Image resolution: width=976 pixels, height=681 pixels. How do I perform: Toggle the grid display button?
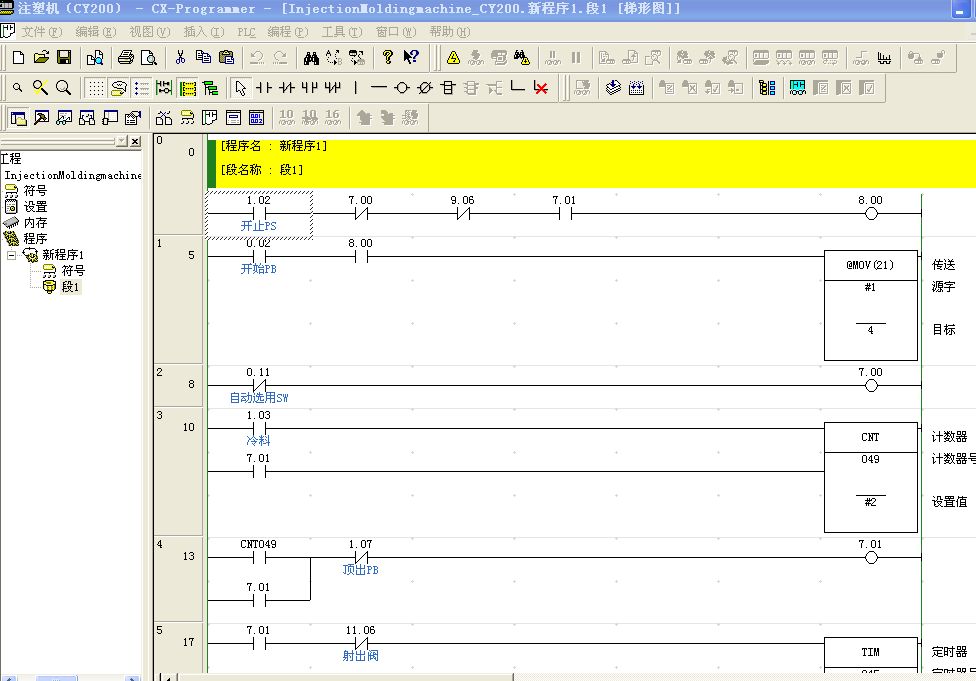[95, 88]
